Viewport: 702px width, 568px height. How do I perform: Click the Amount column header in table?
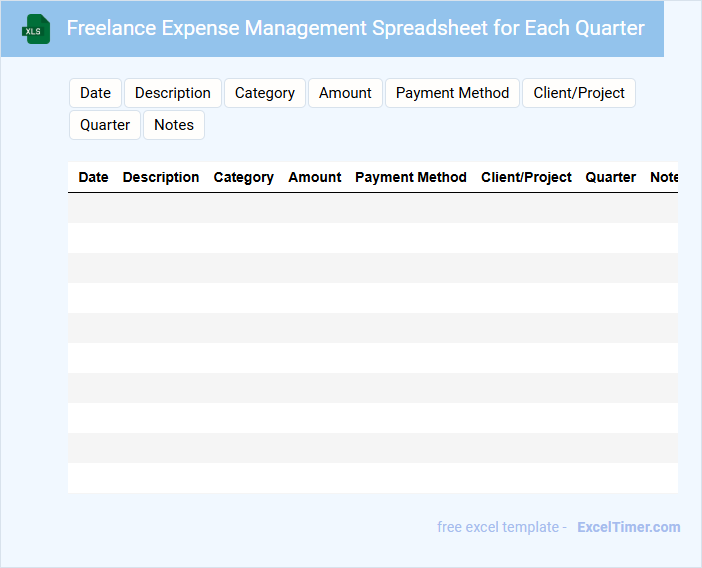tap(315, 177)
